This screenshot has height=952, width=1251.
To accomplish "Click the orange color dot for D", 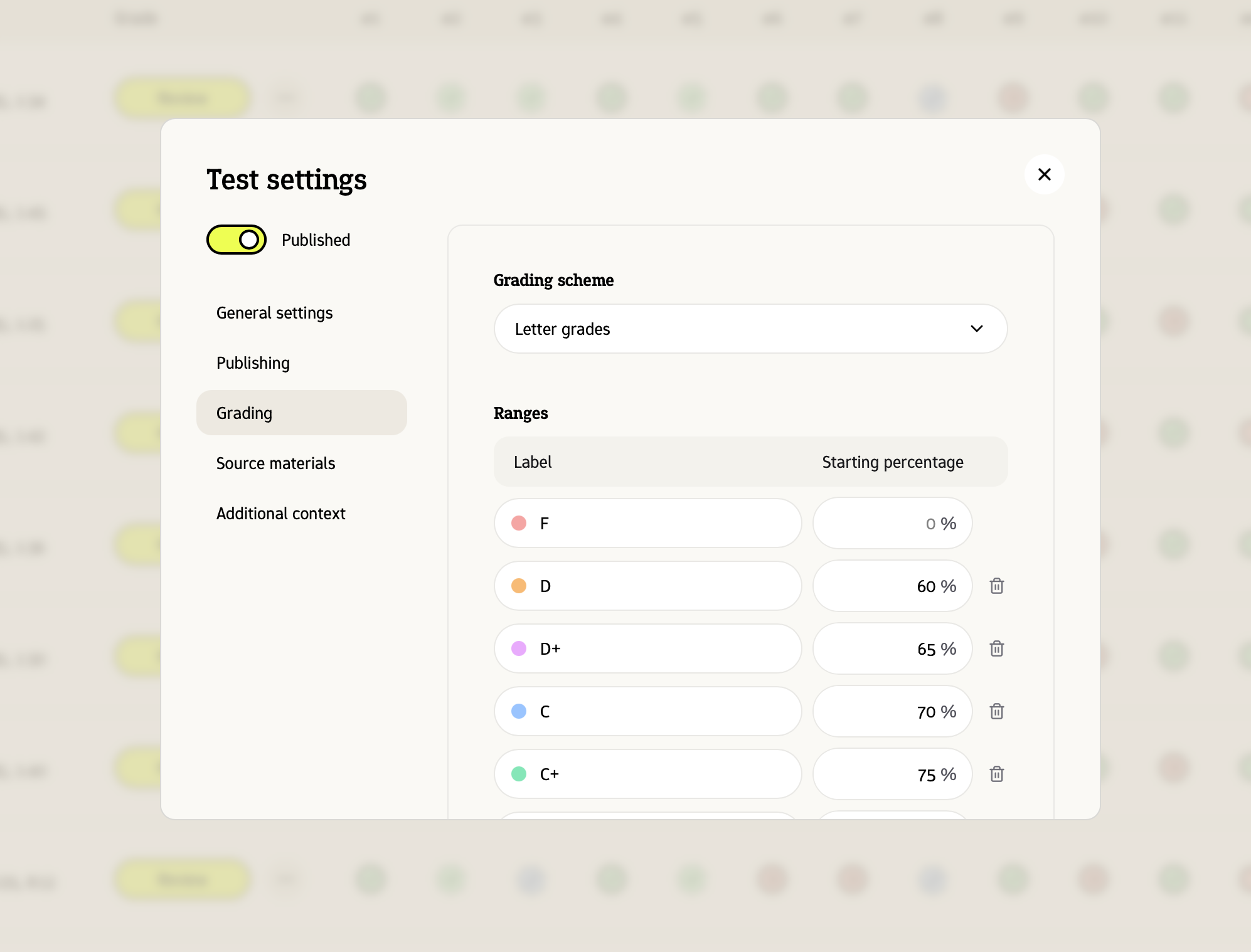I will [519, 586].
